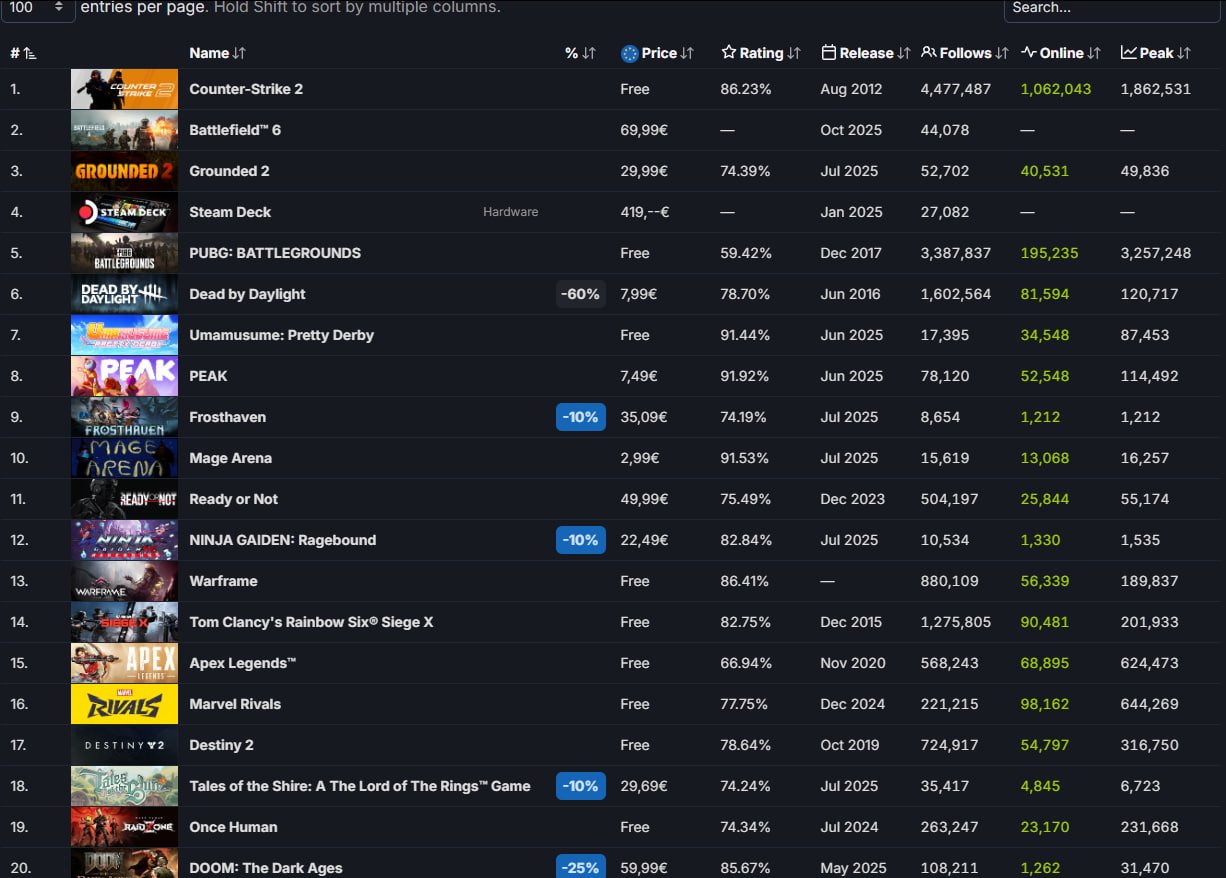Click Frosthaven -10% discount badge

click(580, 417)
